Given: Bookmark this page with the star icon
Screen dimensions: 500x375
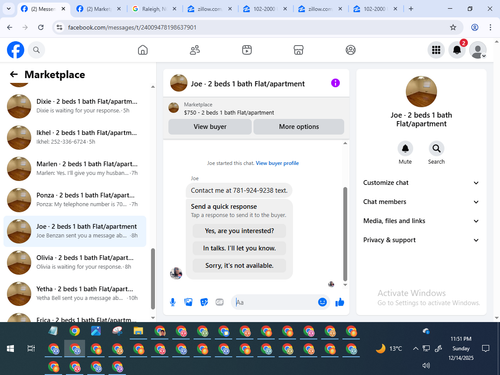Looking at the screenshot, I should (x=453, y=27).
